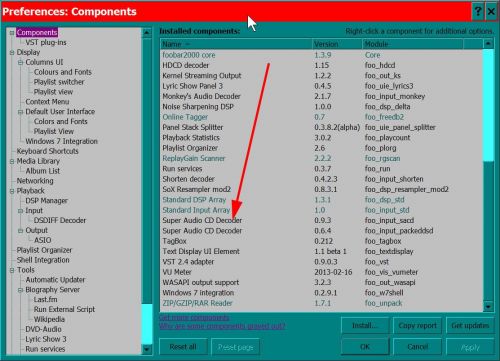
Task: Open the Get more components link
Action: pos(194,317)
